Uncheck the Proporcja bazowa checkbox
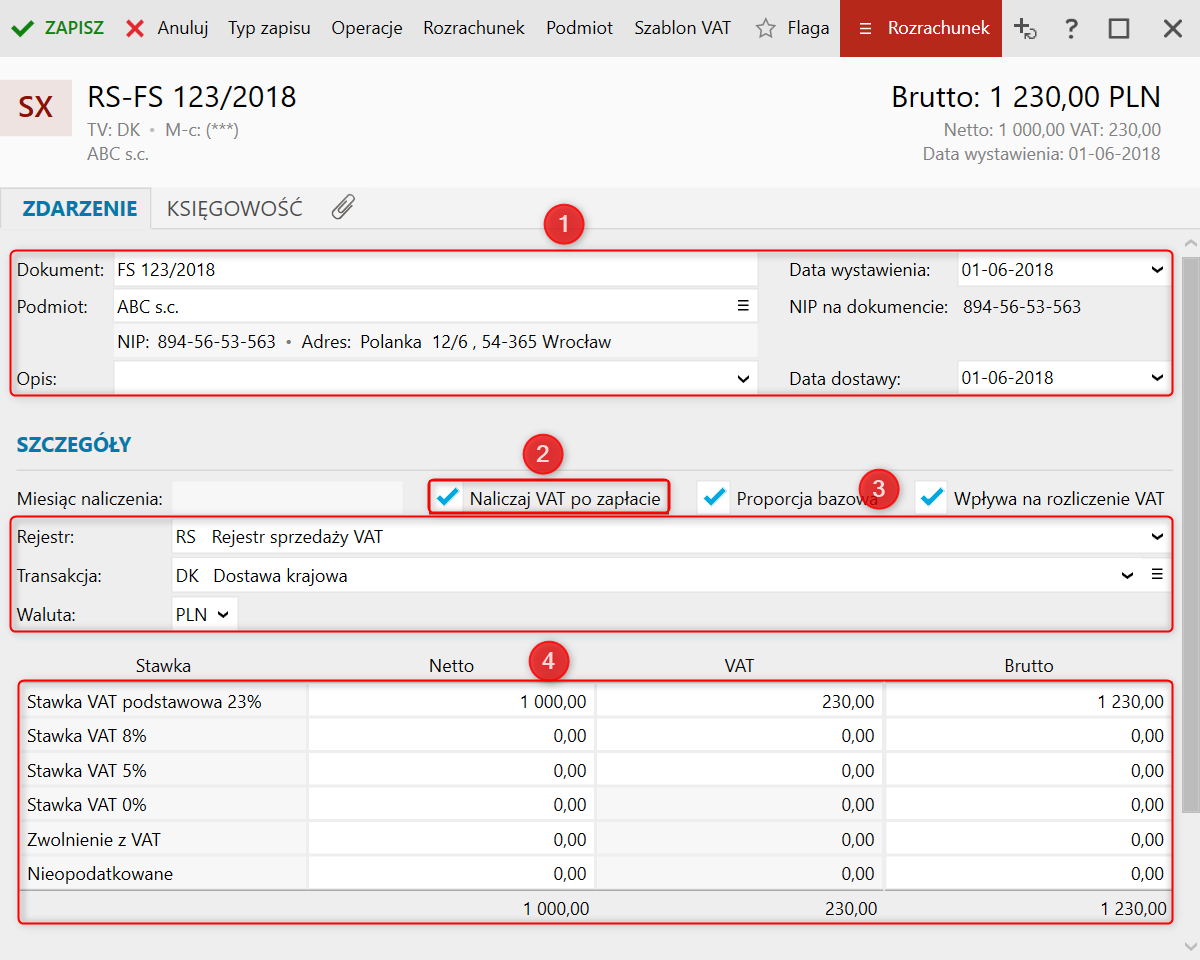Screen dimensions: 1200x960 pyautogui.click(x=714, y=497)
